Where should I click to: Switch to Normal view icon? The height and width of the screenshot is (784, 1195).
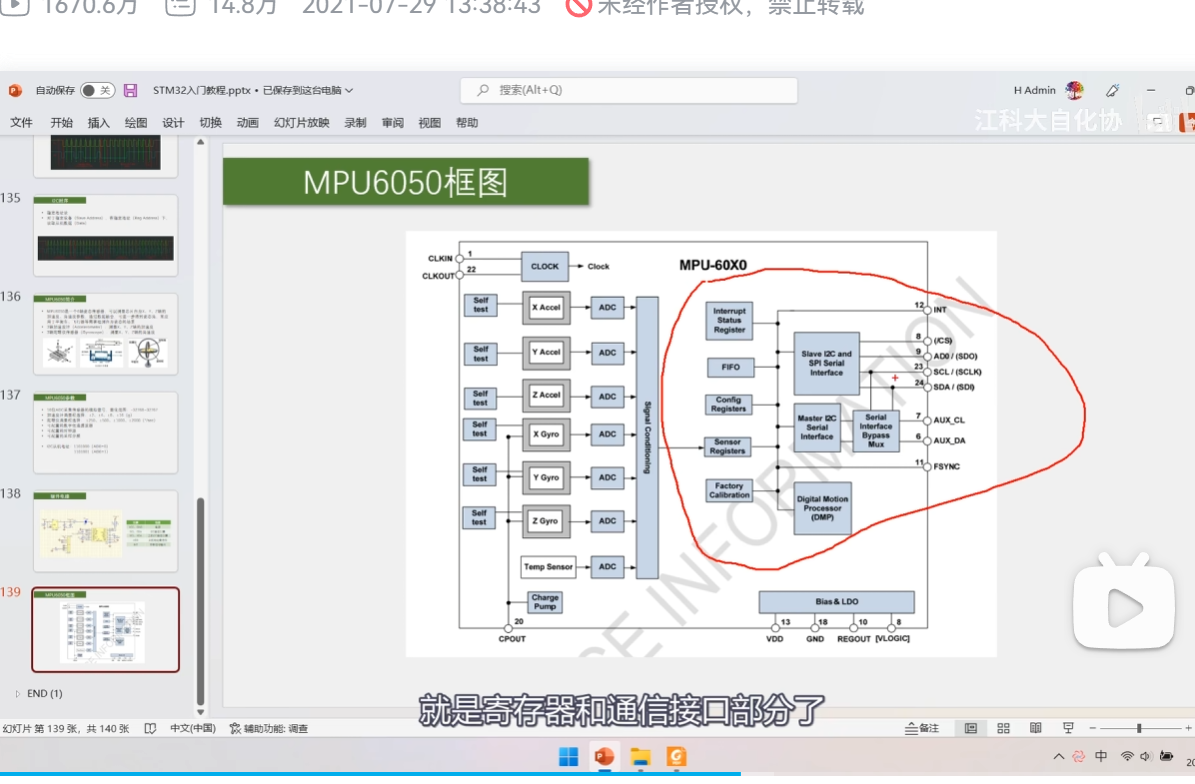[x=971, y=728]
